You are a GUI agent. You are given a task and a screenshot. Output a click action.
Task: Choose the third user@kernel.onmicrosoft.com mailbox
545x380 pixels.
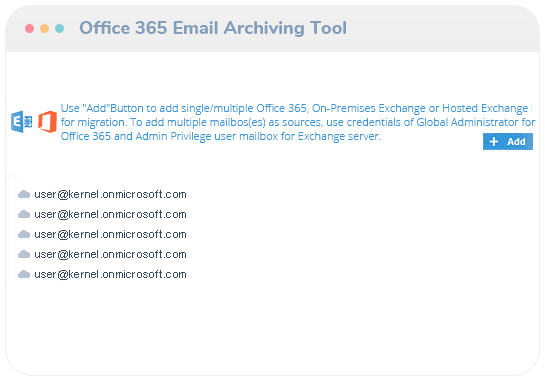tap(110, 234)
